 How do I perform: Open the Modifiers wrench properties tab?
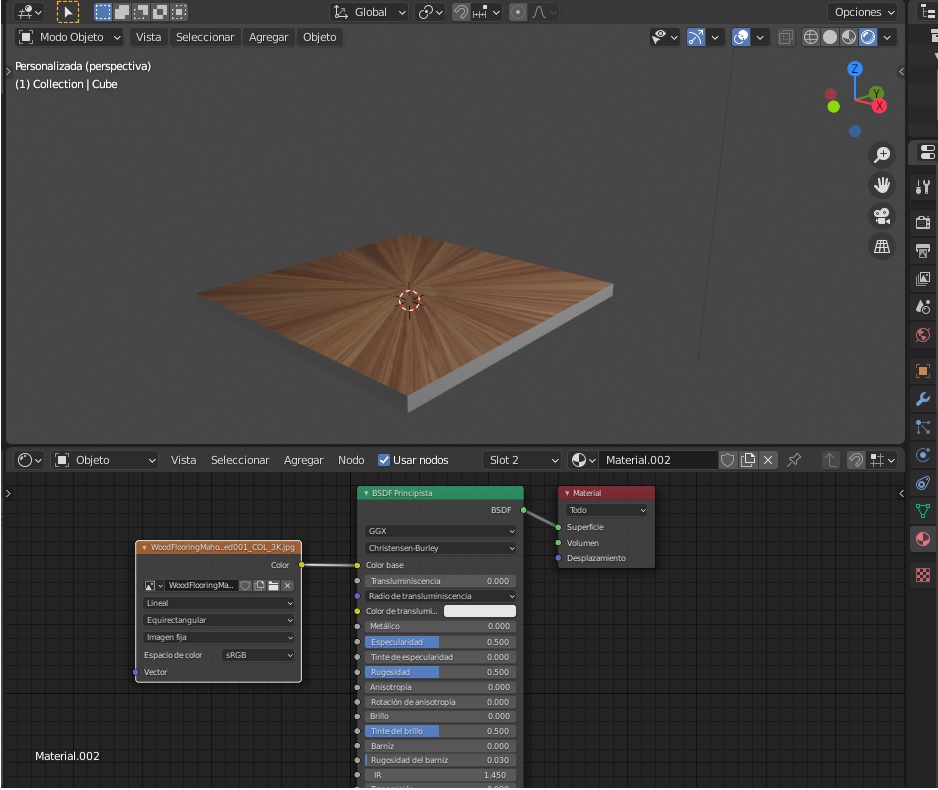click(x=923, y=399)
